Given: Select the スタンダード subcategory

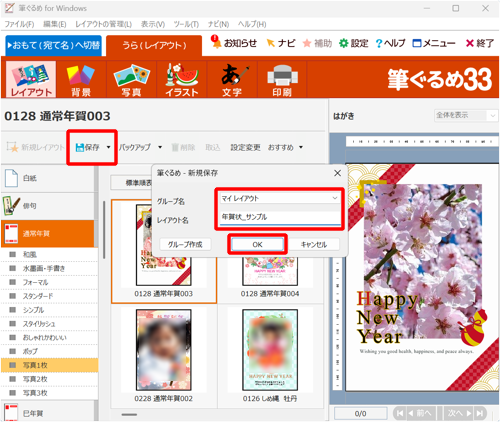Looking at the screenshot, I should click(49, 296).
